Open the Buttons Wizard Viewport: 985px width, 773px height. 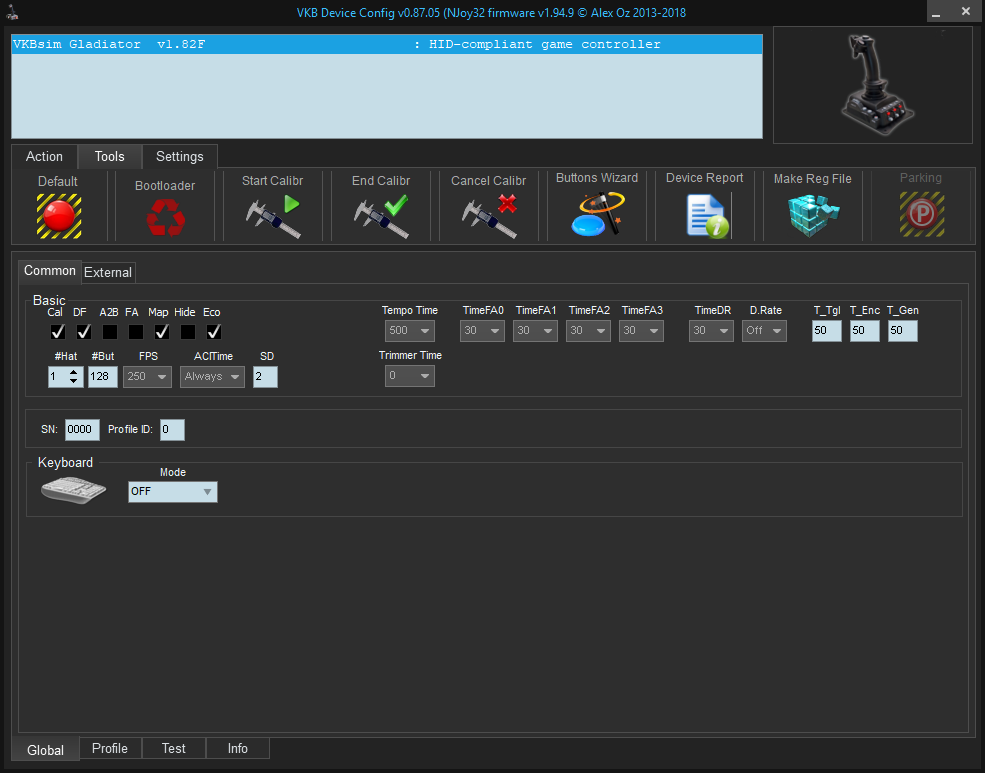tap(597, 214)
